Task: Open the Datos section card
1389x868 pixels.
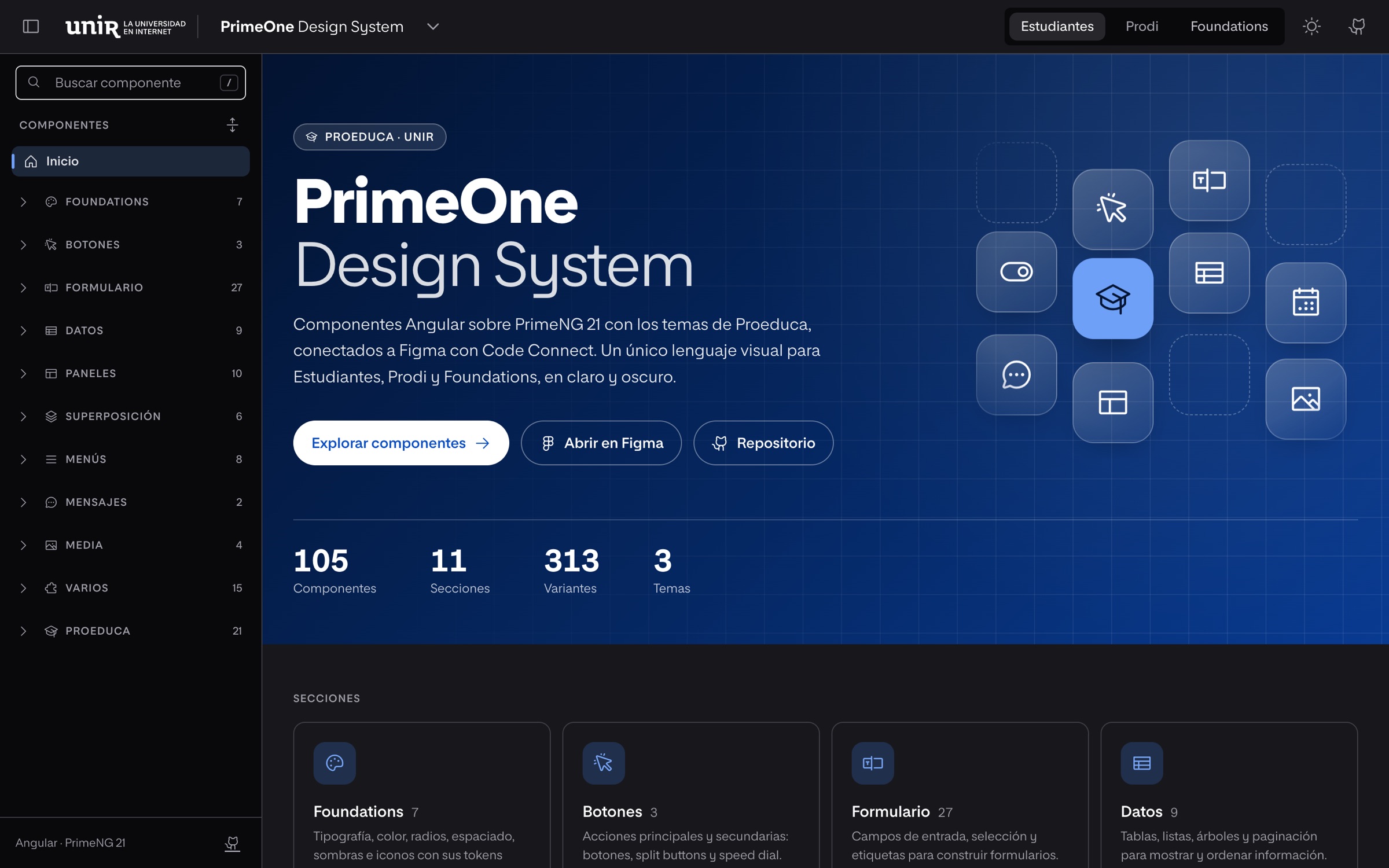Action: [x=1229, y=795]
